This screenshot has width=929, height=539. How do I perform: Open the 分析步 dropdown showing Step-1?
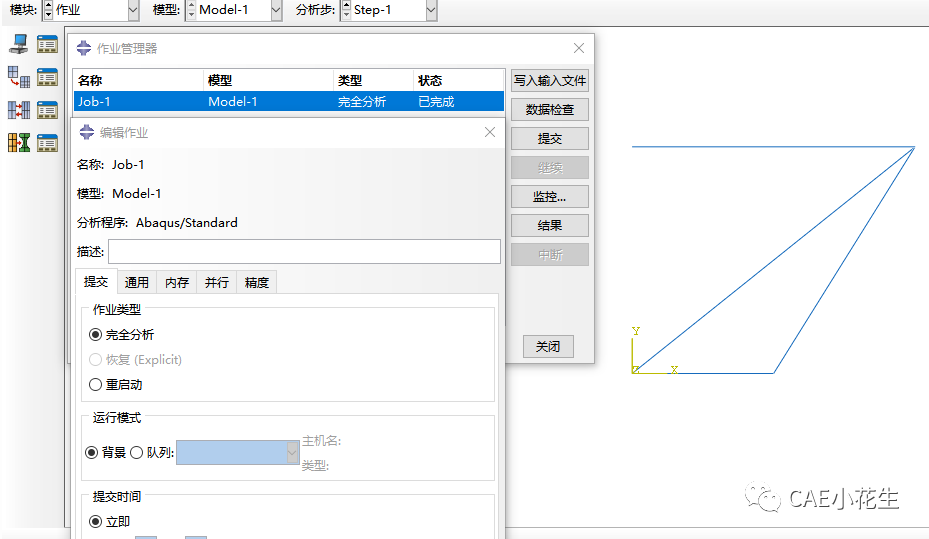click(431, 10)
